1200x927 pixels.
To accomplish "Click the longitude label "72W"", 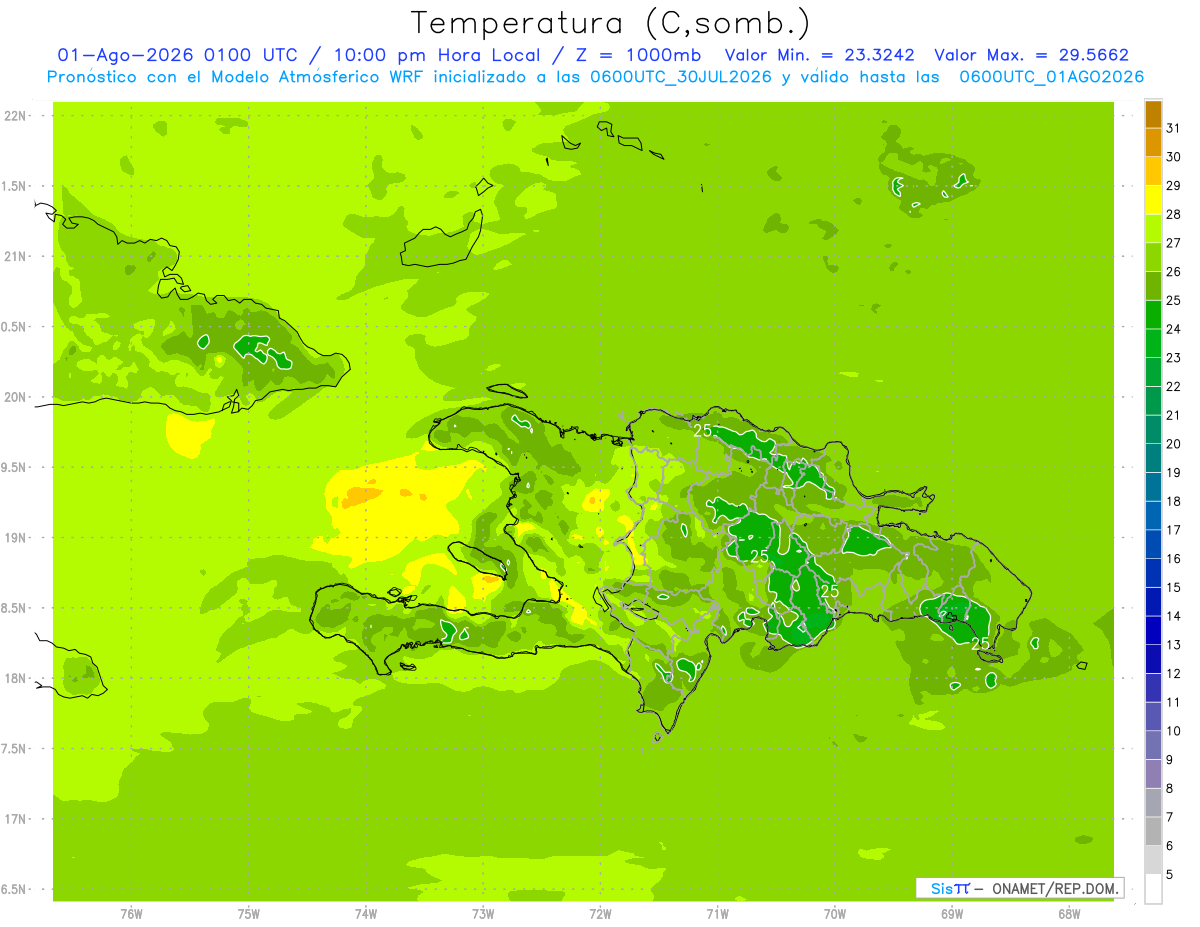I will [x=600, y=914].
